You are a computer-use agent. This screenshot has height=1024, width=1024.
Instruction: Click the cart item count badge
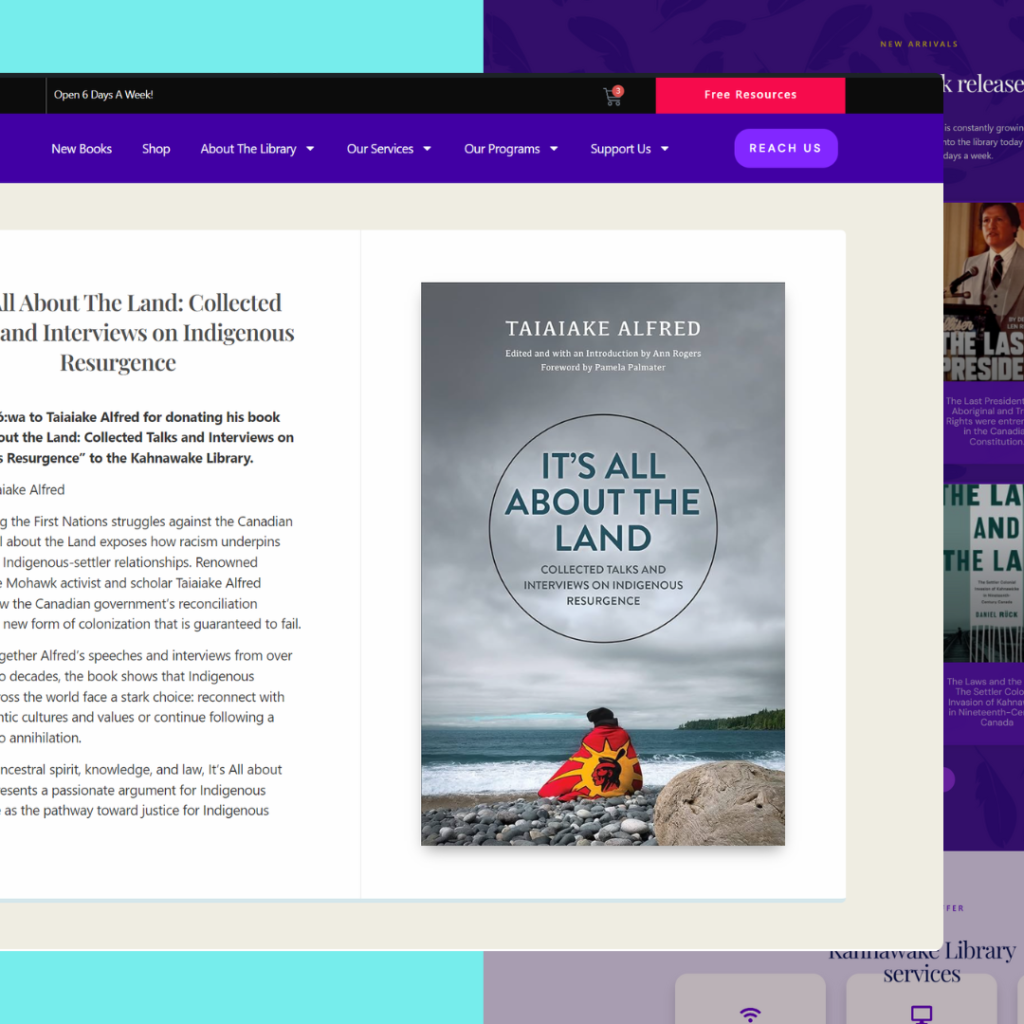(618, 91)
